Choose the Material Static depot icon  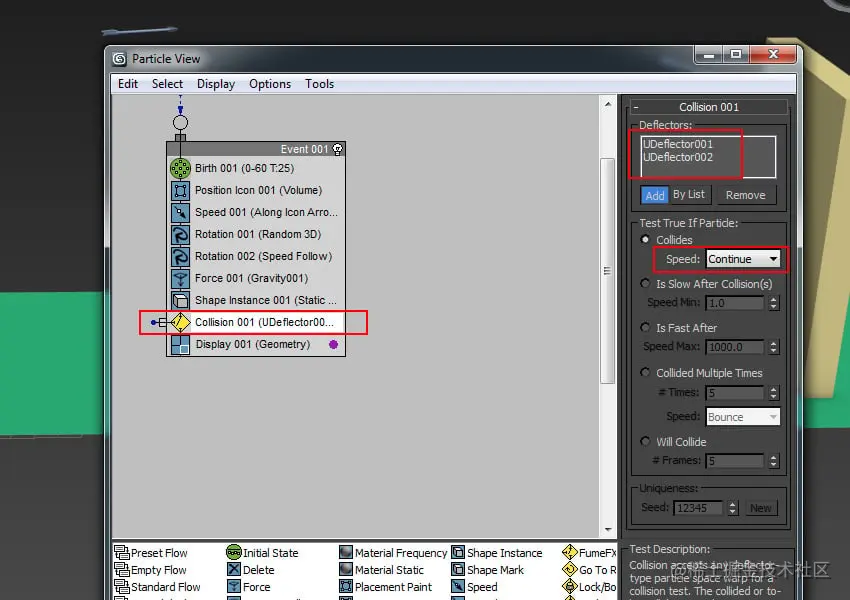coord(346,569)
